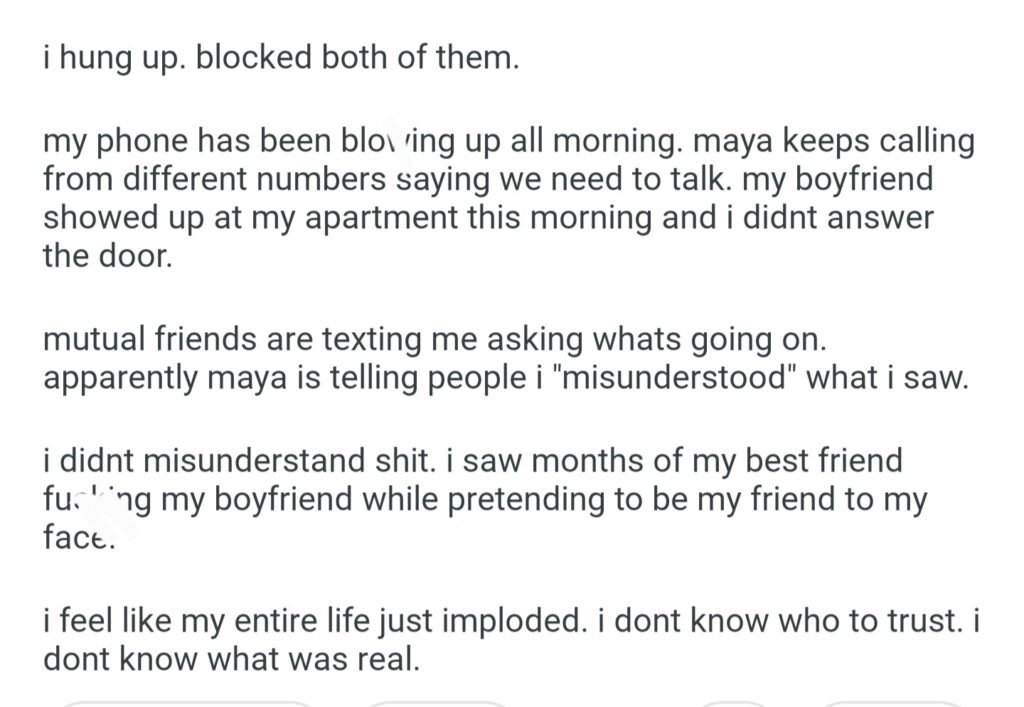This screenshot has height=707, width=1024.
Task: Click the phrase "i didnt answer"
Action: coord(828,217)
